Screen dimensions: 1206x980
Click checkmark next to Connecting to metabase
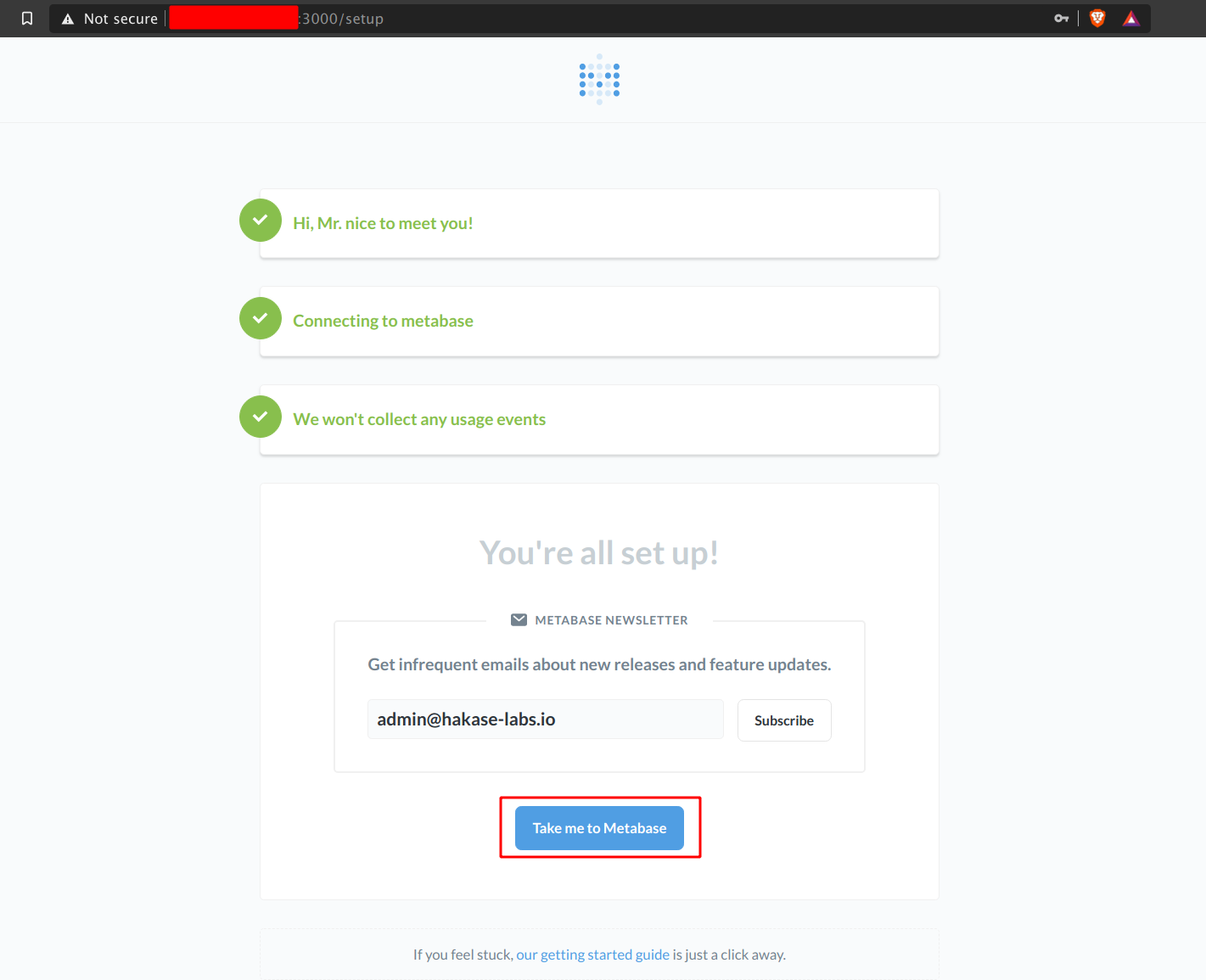(x=261, y=318)
